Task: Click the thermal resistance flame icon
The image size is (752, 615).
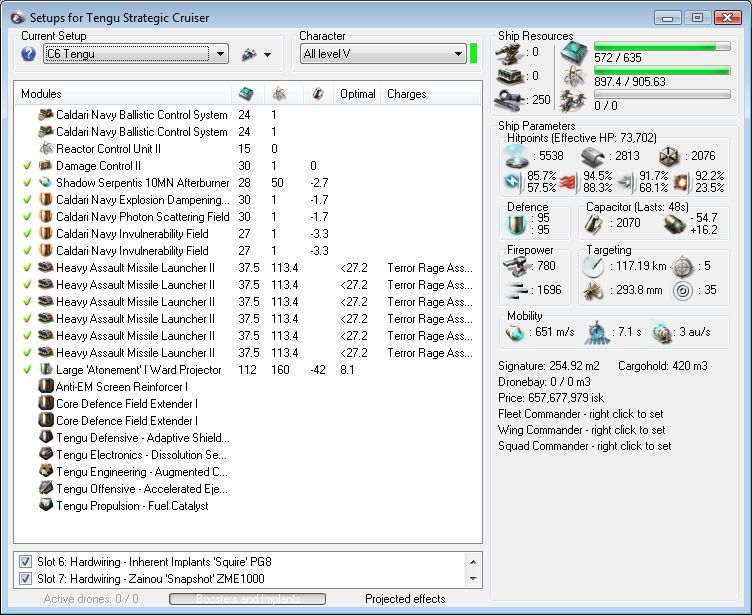Action: [x=570, y=182]
